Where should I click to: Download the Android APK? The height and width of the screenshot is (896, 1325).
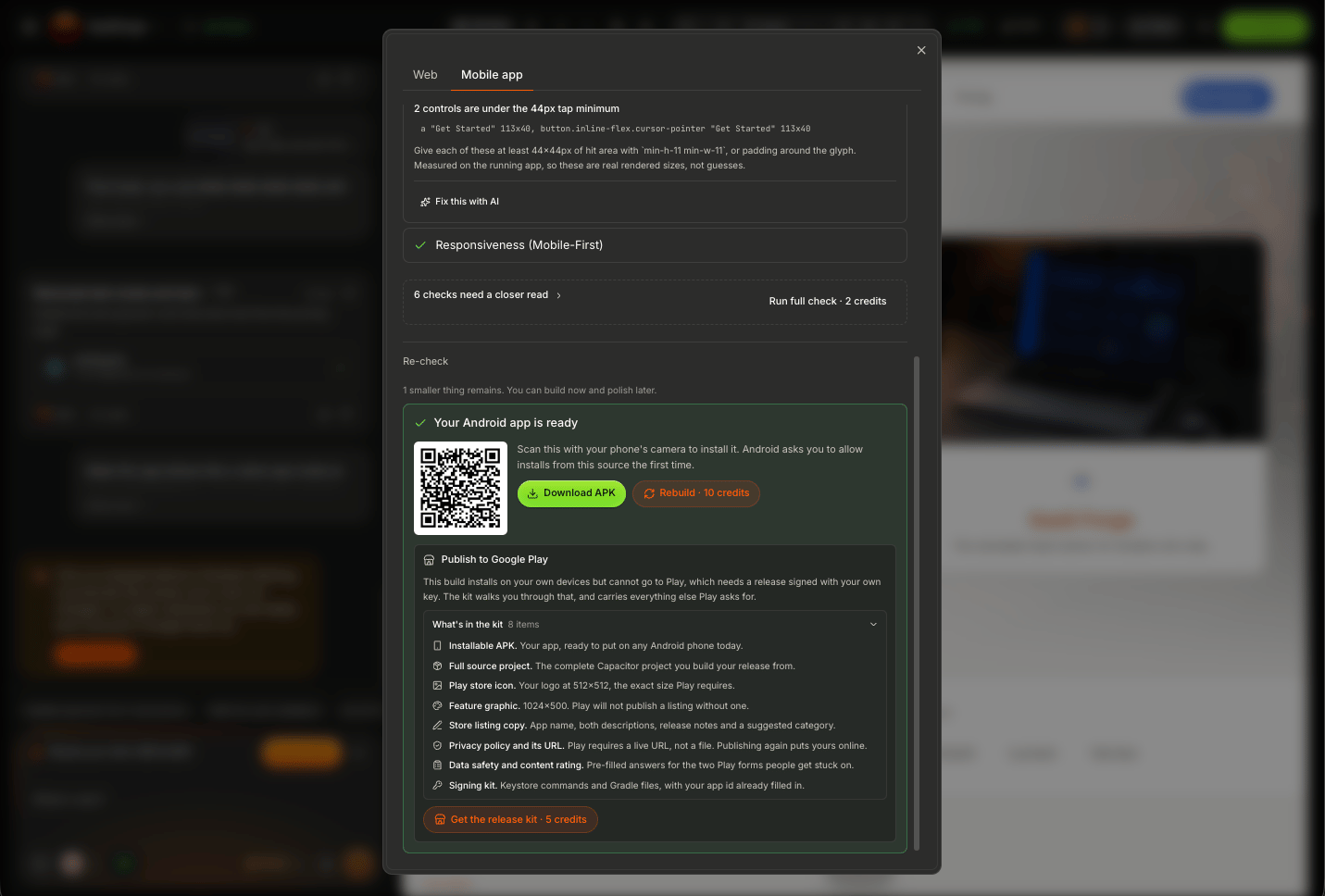pyautogui.click(x=571, y=493)
